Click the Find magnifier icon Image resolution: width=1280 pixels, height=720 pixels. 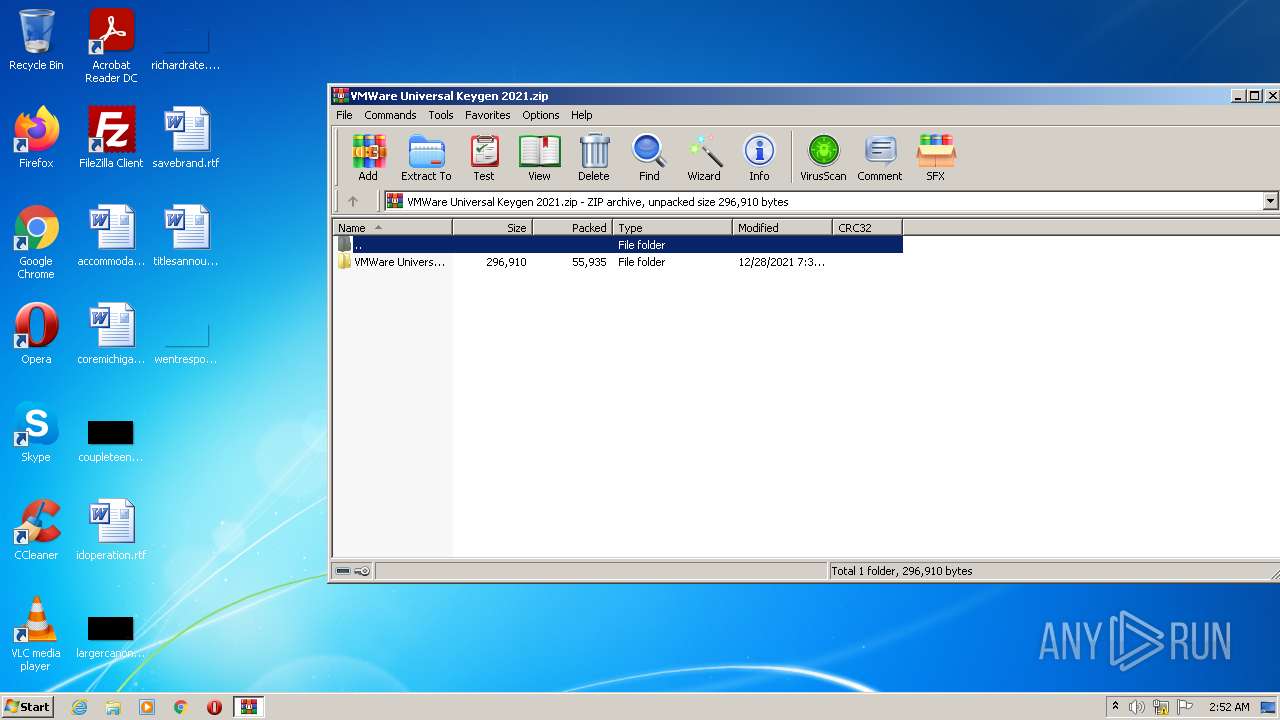649,158
